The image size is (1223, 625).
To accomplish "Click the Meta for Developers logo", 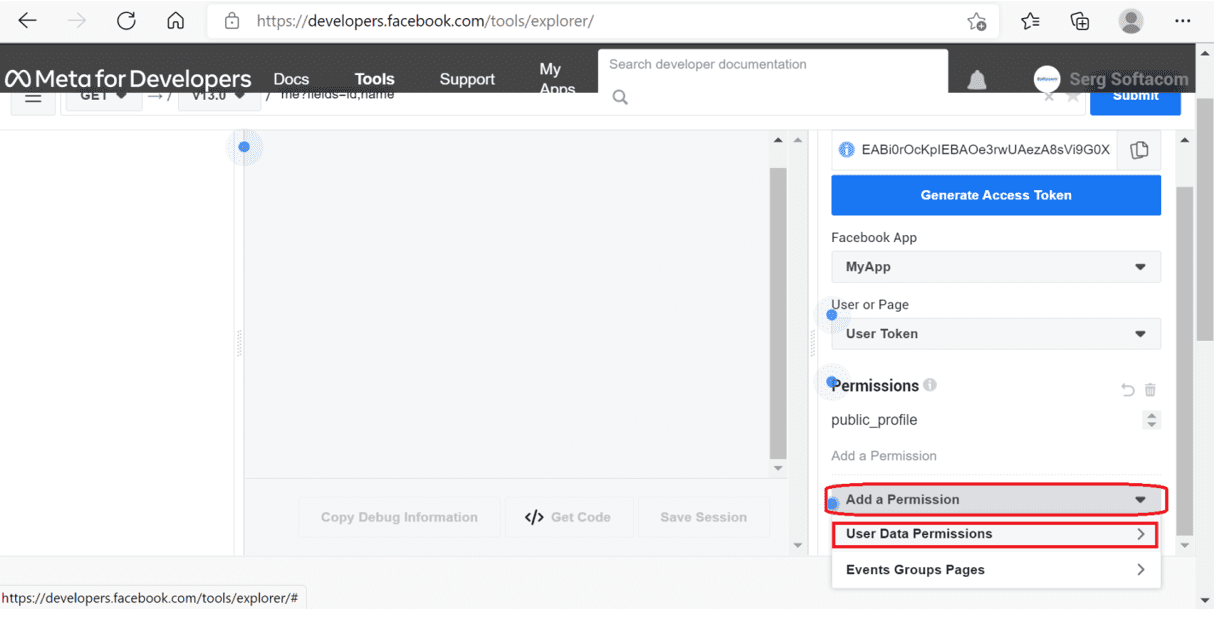I will click(128, 79).
